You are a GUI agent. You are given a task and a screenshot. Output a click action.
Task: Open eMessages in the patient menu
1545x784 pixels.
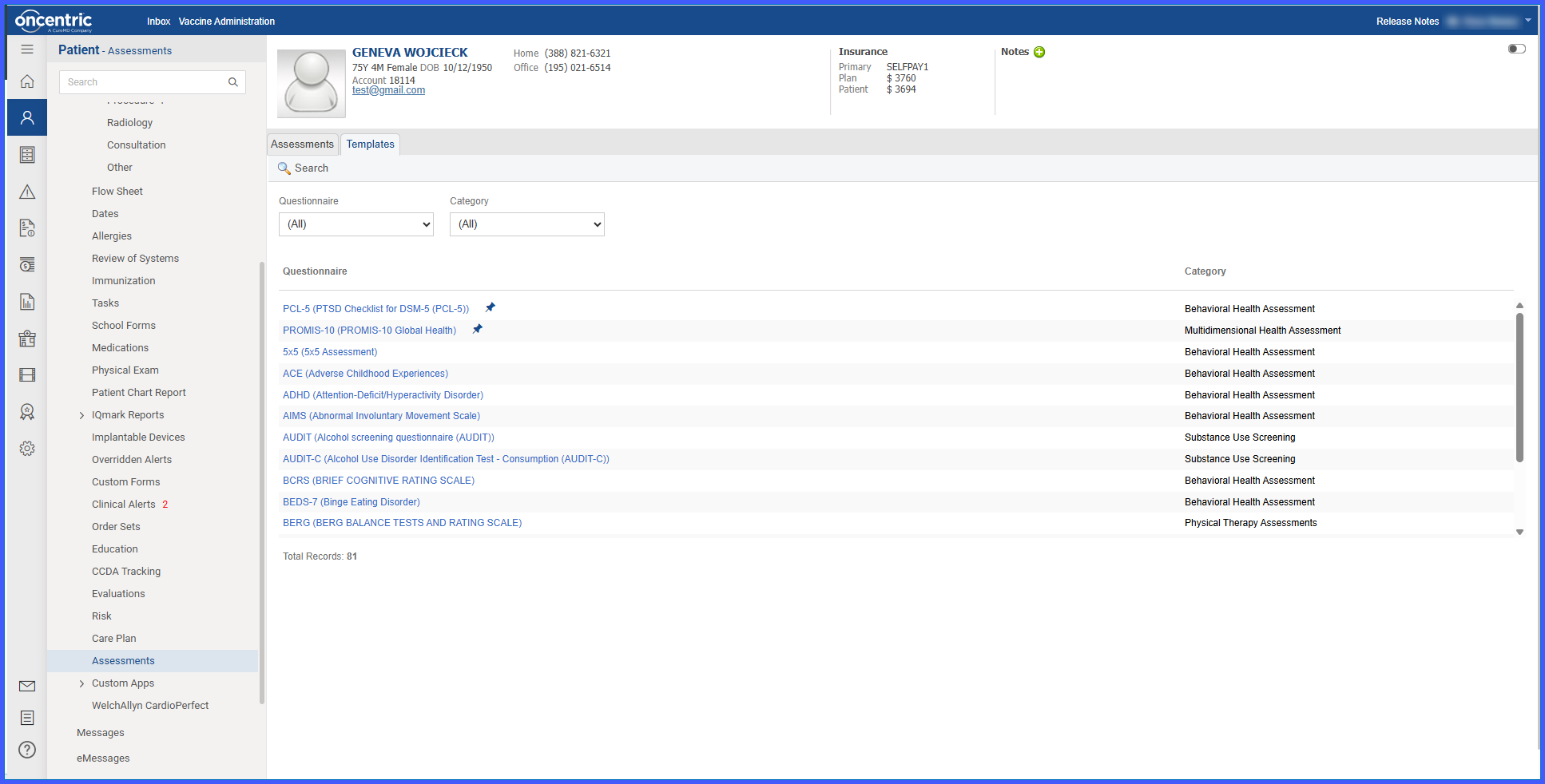103,758
